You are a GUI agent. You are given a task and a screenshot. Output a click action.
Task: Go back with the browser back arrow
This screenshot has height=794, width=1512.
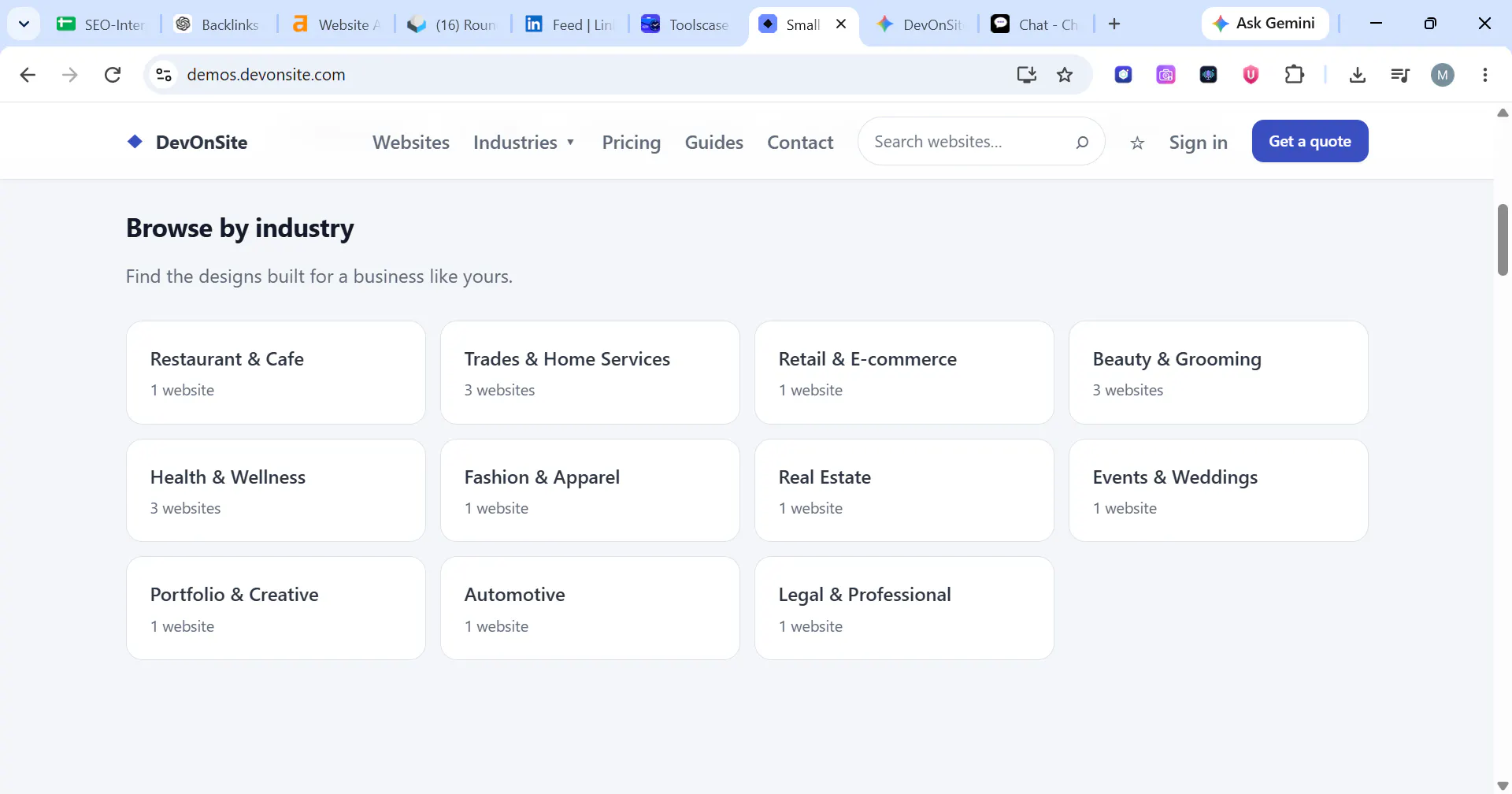pos(28,75)
